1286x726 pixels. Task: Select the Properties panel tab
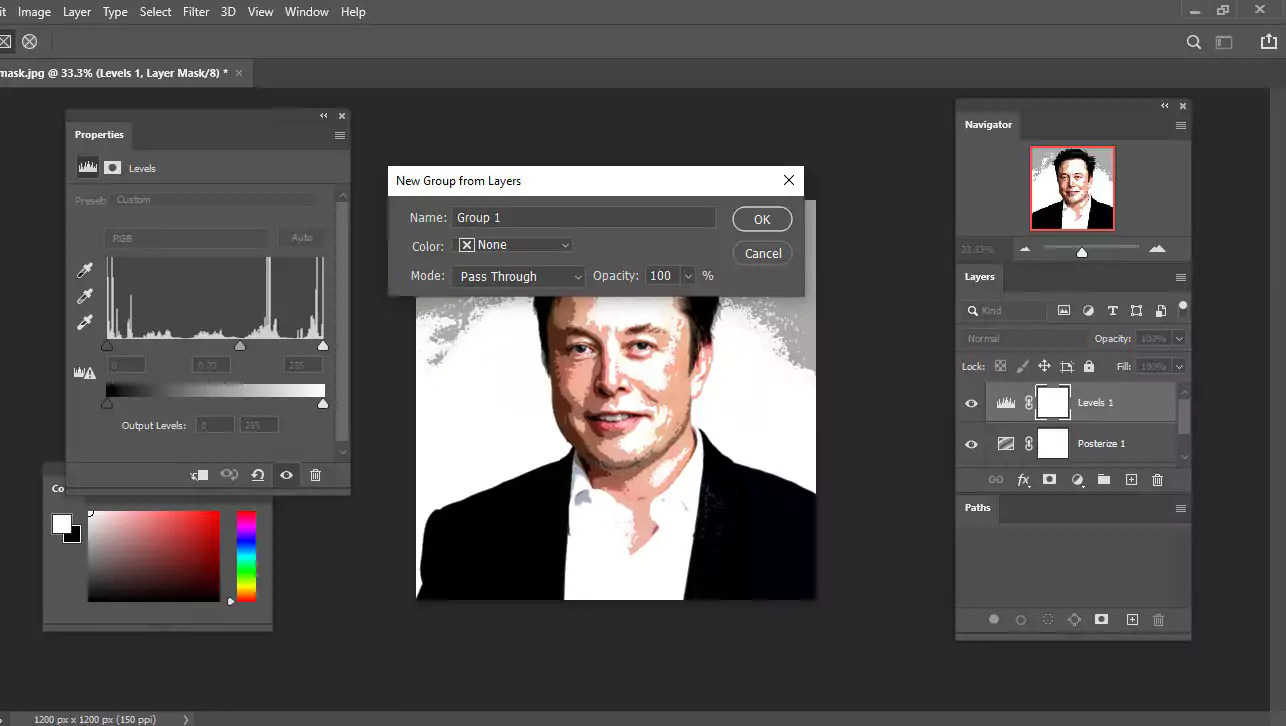click(x=99, y=135)
